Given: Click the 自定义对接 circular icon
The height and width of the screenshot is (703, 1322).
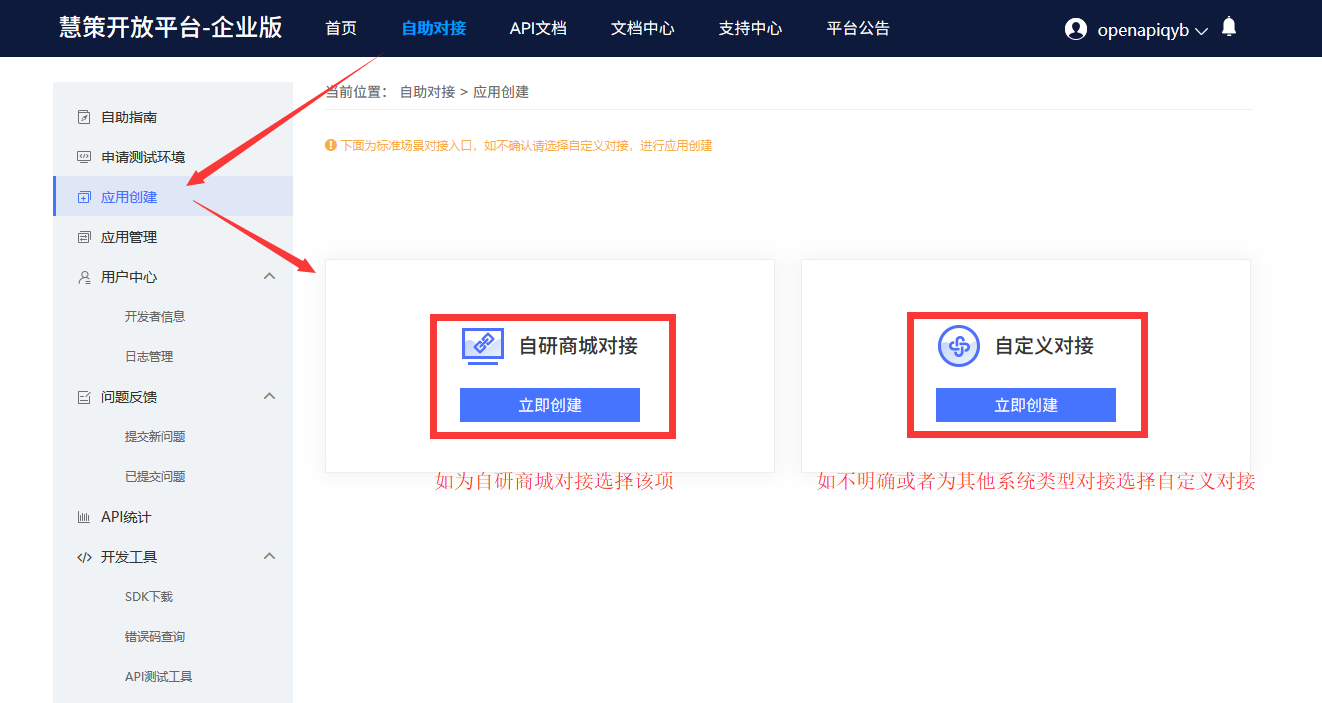Looking at the screenshot, I should pos(959,346).
